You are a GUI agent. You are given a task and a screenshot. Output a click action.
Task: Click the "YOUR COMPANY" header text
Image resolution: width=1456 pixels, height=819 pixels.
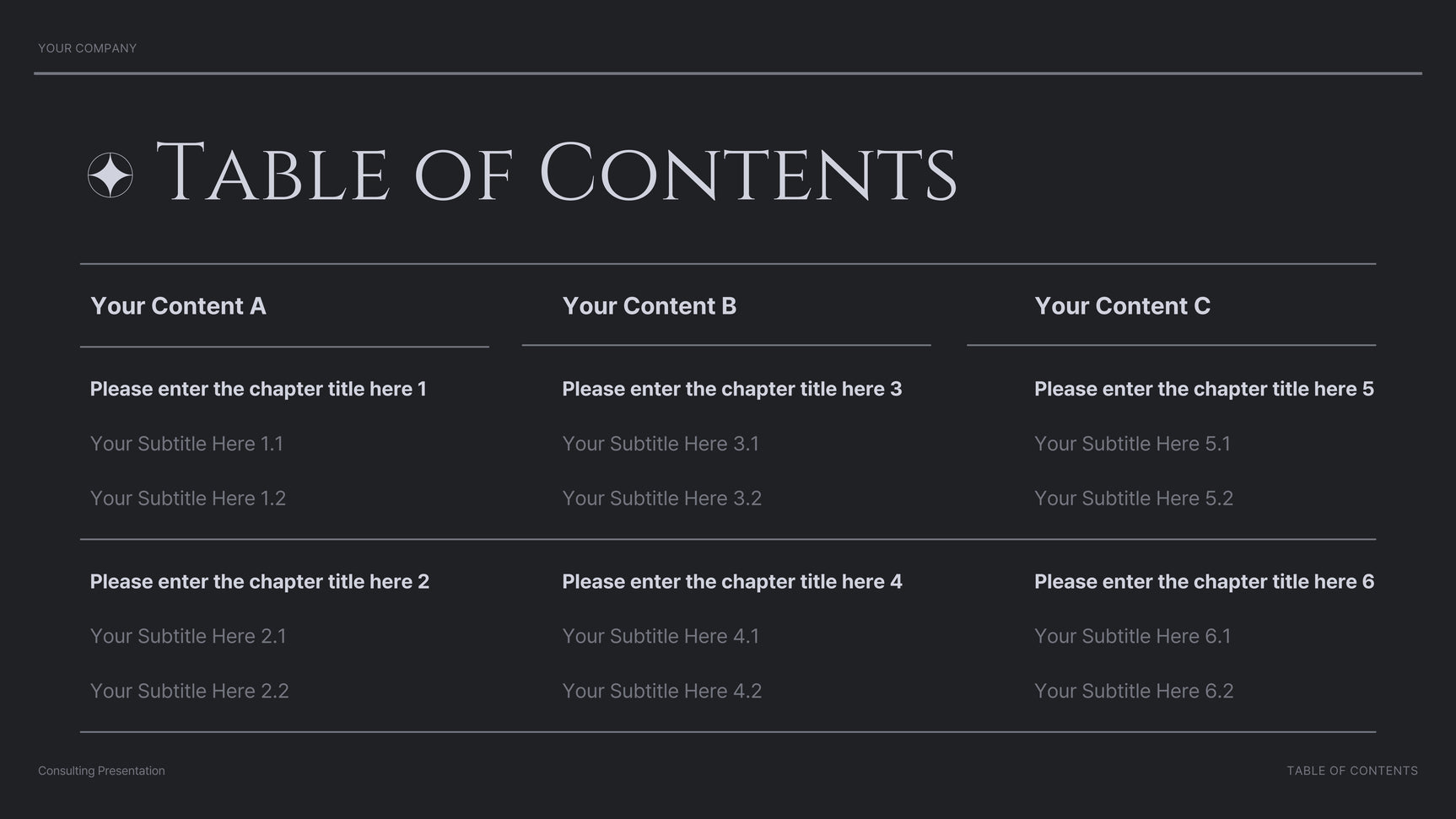point(87,48)
